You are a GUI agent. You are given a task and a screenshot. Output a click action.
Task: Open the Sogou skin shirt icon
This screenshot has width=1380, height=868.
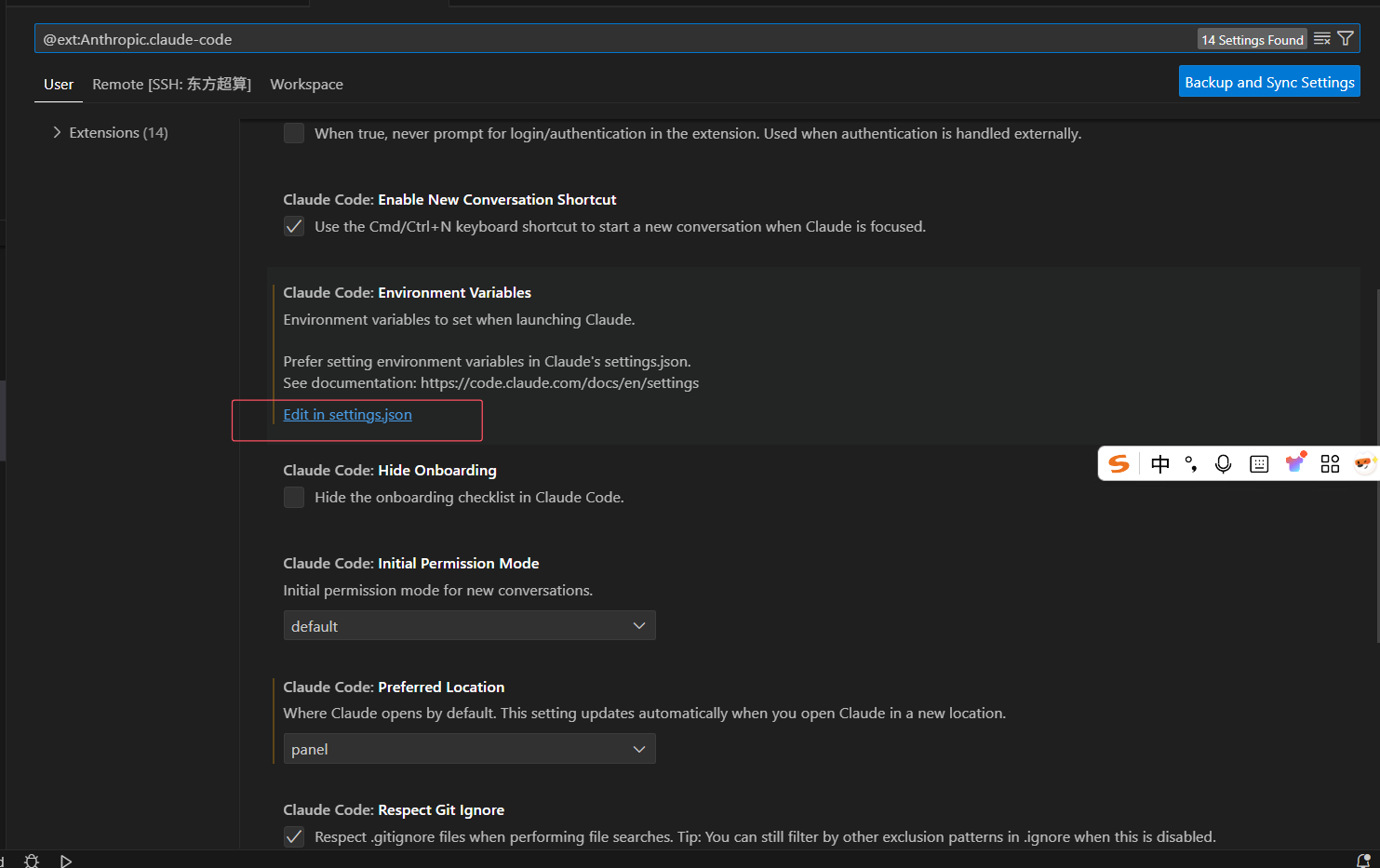1294,462
